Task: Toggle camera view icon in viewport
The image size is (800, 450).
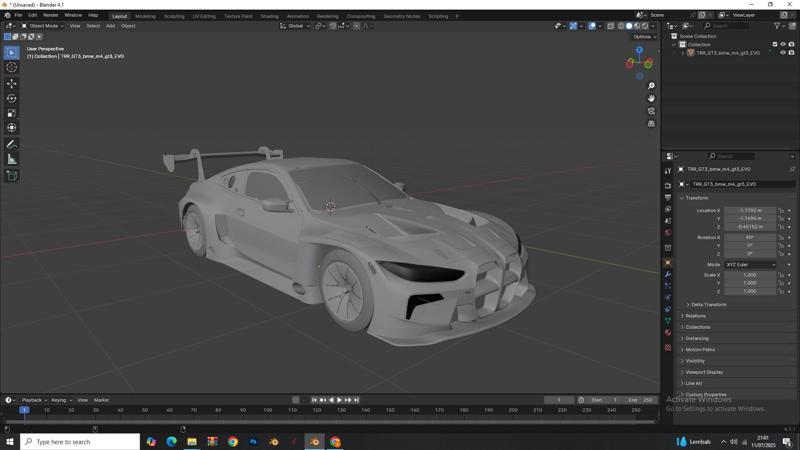Action: click(651, 111)
